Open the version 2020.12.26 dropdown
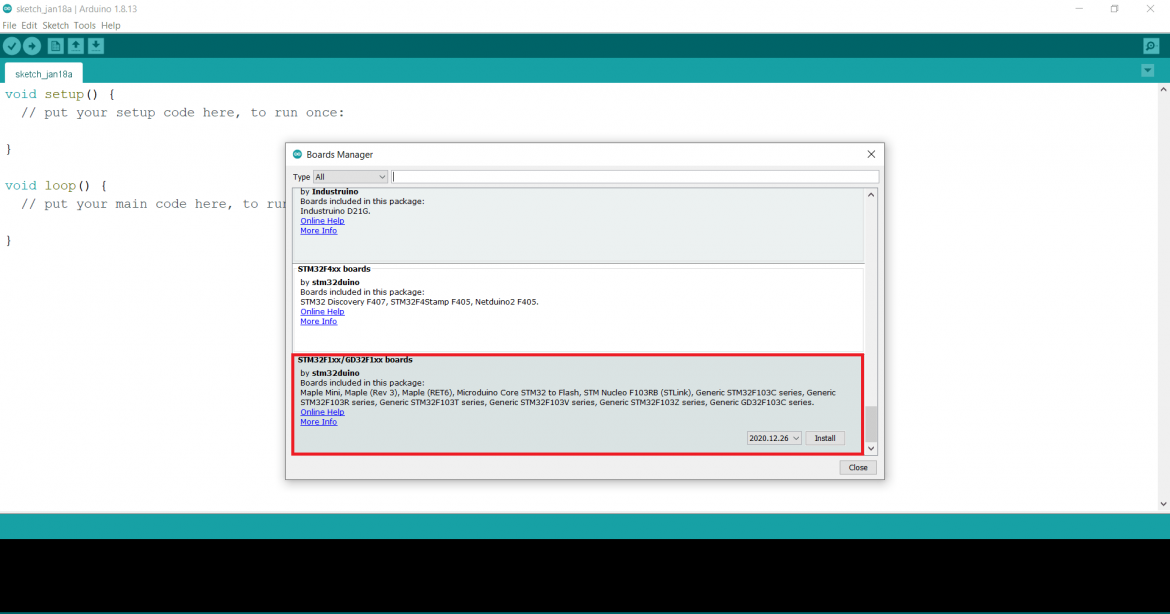This screenshot has width=1170, height=614. point(774,438)
